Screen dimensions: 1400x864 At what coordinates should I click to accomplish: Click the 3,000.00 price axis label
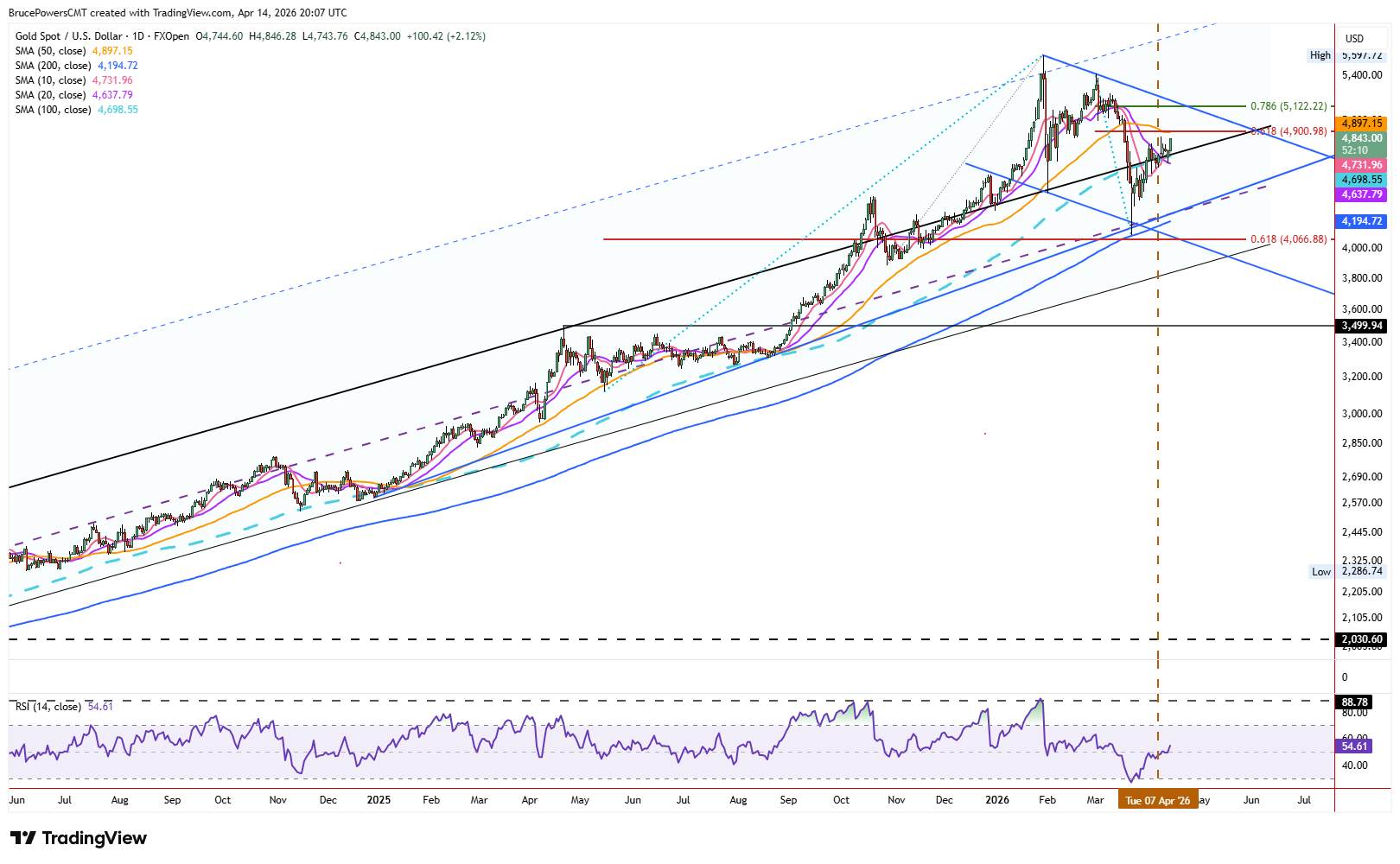[1362, 414]
